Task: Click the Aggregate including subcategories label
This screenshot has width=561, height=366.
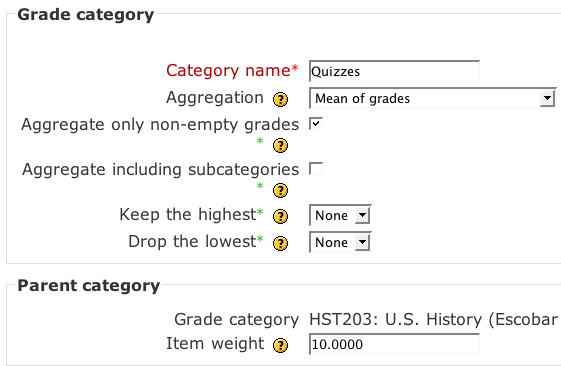Action: pyautogui.click(x=160, y=170)
